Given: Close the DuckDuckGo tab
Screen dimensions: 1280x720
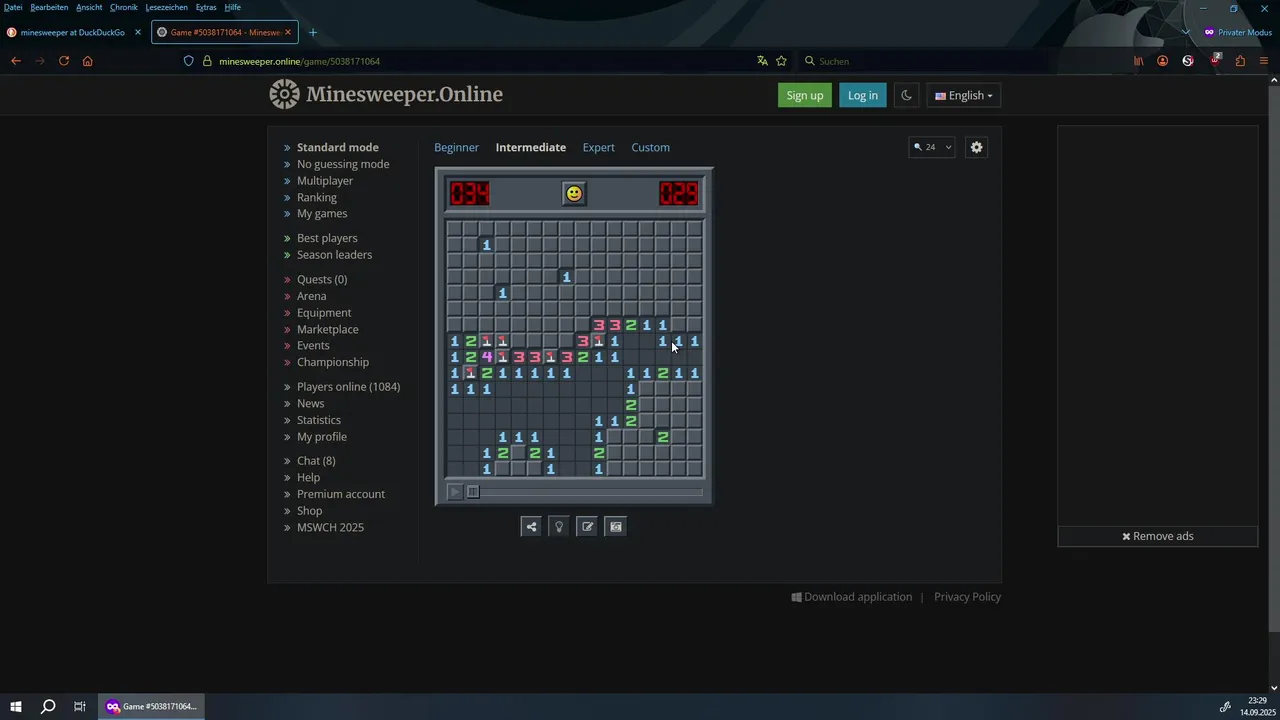Looking at the screenshot, I should pos(138,32).
